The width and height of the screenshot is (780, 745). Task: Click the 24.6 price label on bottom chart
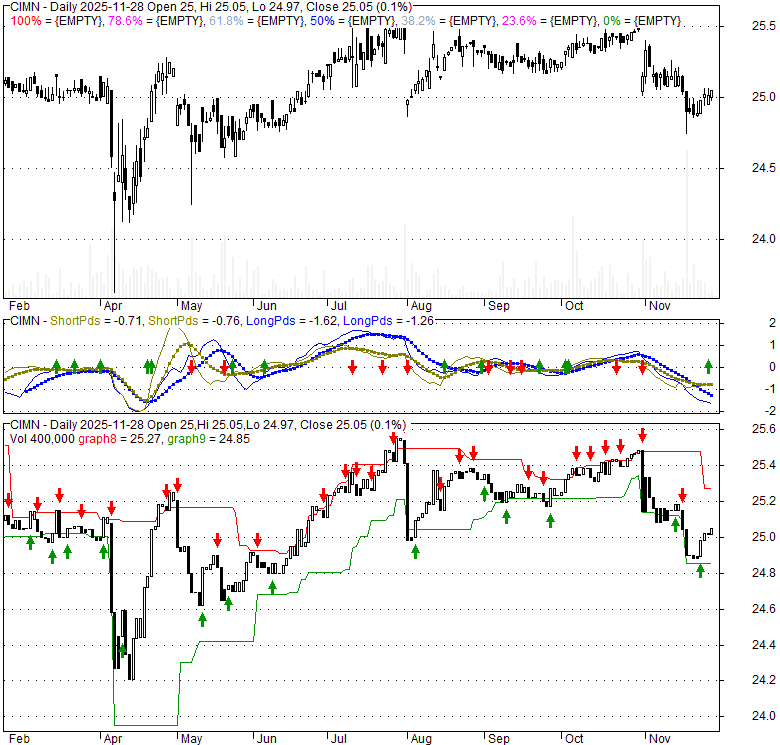pyautogui.click(x=763, y=609)
